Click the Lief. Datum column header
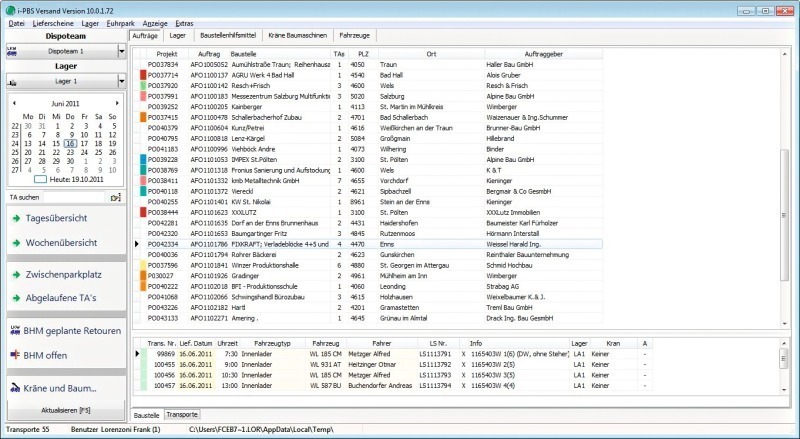Viewport: 800px width, 439px height. click(196, 344)
